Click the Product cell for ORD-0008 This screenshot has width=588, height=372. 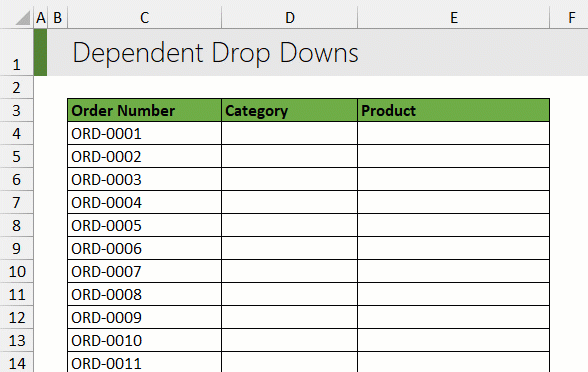tap(454, 294)
